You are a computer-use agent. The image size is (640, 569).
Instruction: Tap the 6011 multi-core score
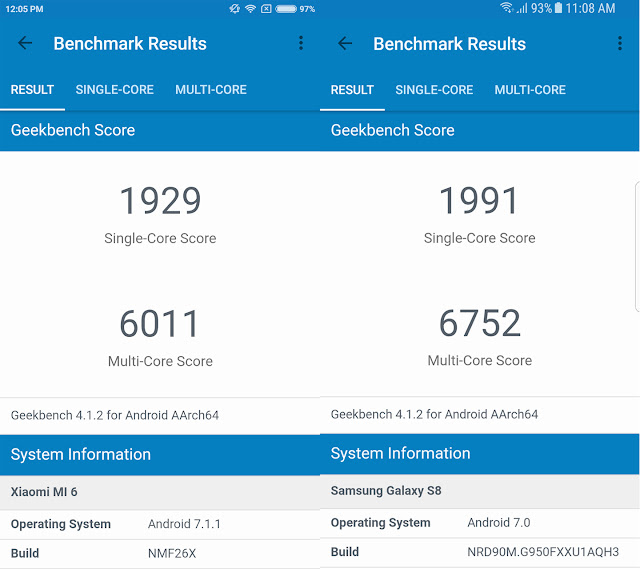pos(159,324)
